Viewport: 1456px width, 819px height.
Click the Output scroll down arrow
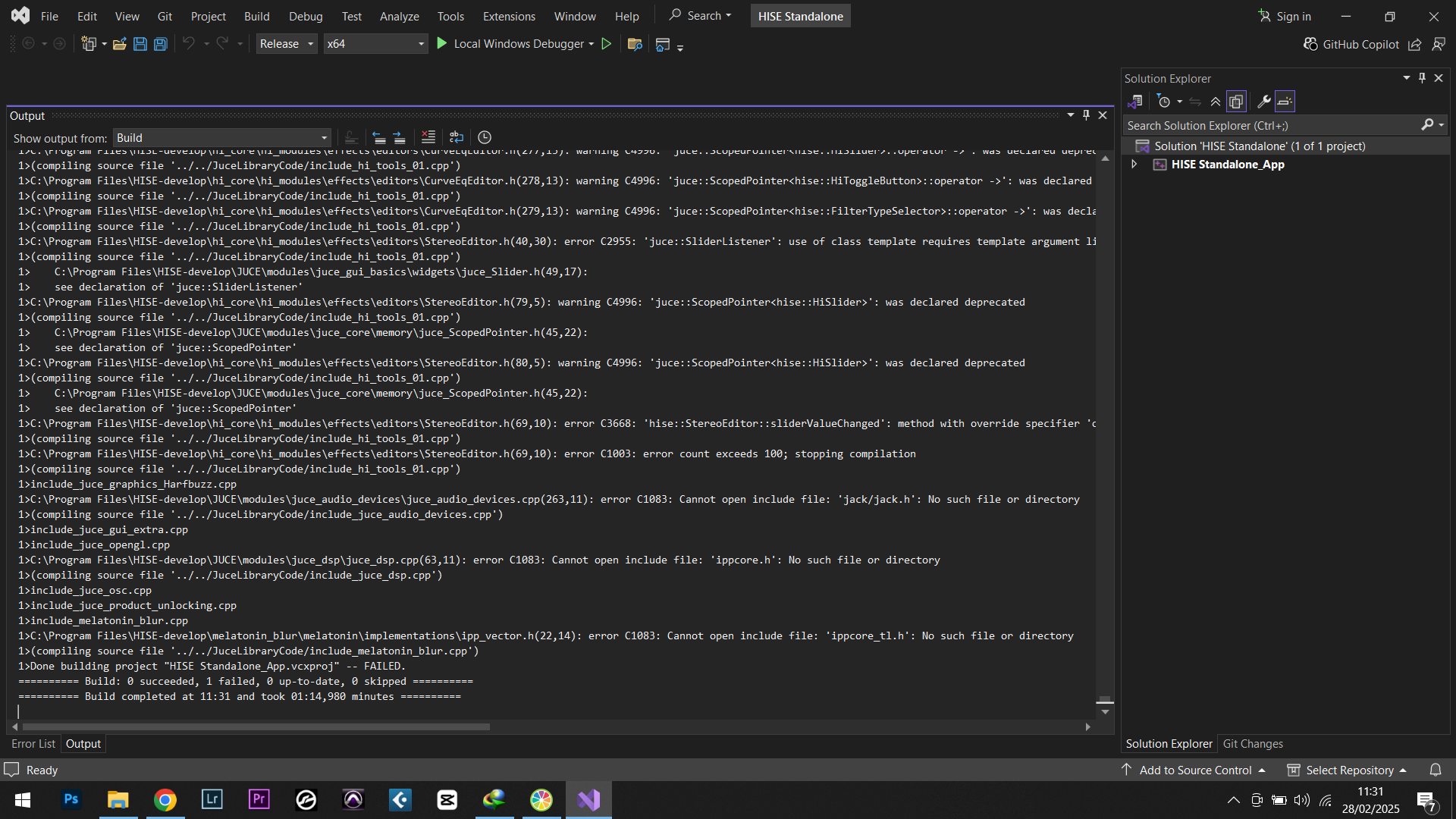point(1105,712)
